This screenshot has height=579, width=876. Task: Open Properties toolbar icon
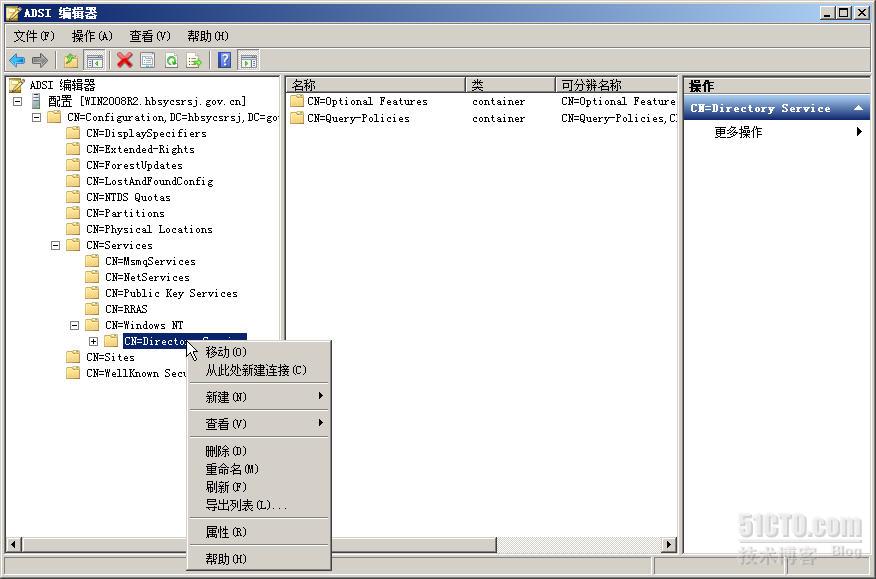147,60
